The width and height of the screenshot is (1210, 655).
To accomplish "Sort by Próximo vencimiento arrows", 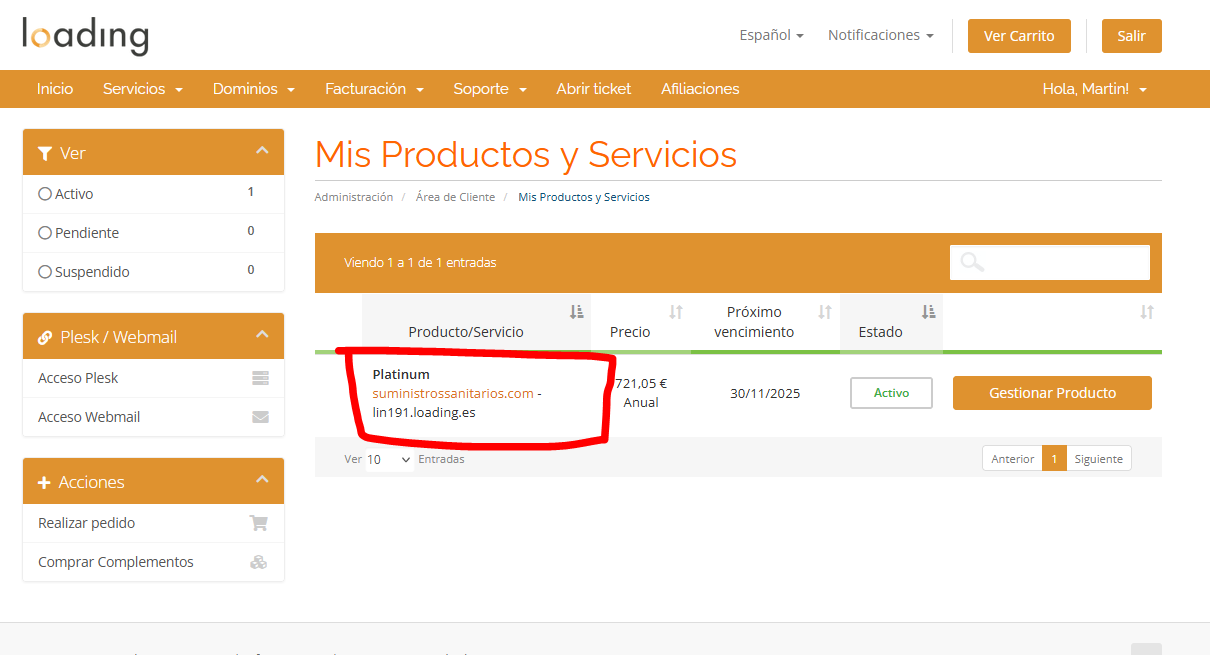I will (824, 312).
